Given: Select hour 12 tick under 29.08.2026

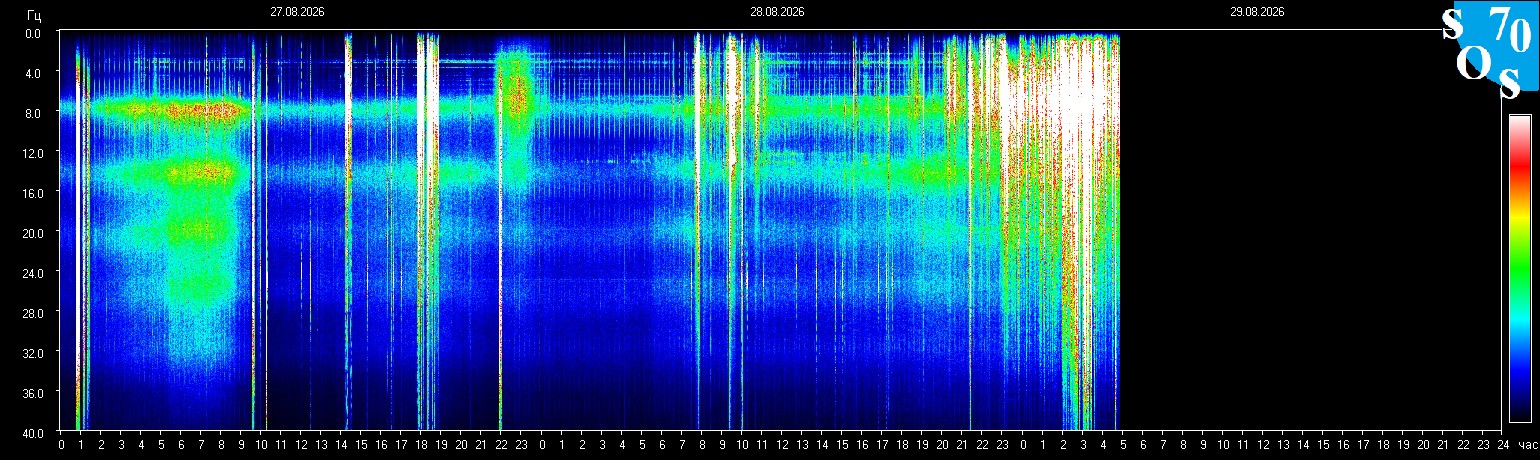Looking at the screenshot, I should pyautogui.click(x=1263, y=445).
